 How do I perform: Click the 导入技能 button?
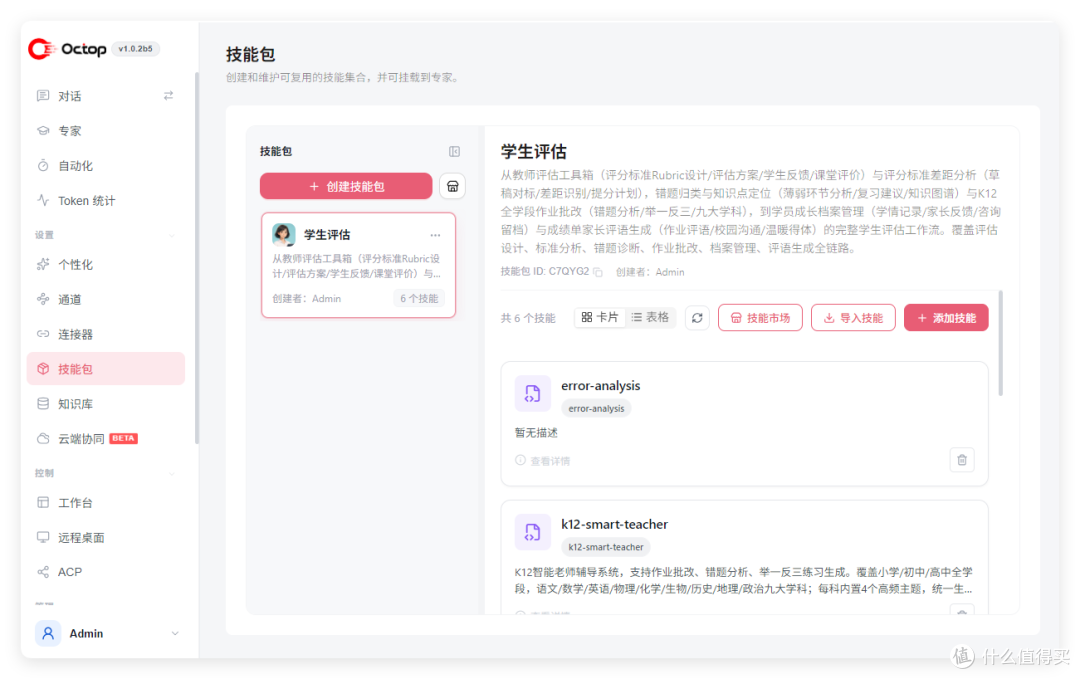[853, 318]
